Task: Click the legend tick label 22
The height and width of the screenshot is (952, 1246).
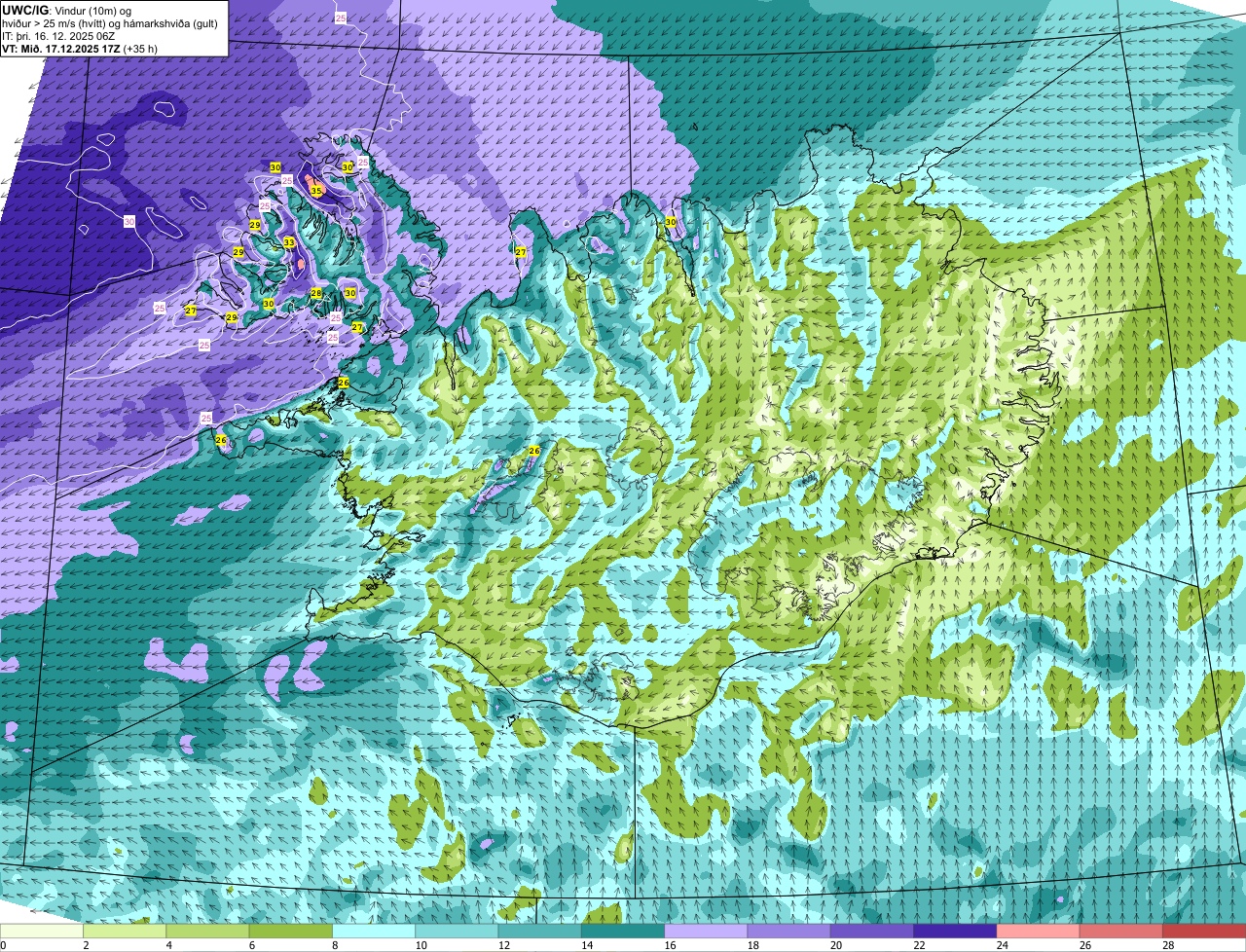Action: point(919,945)
